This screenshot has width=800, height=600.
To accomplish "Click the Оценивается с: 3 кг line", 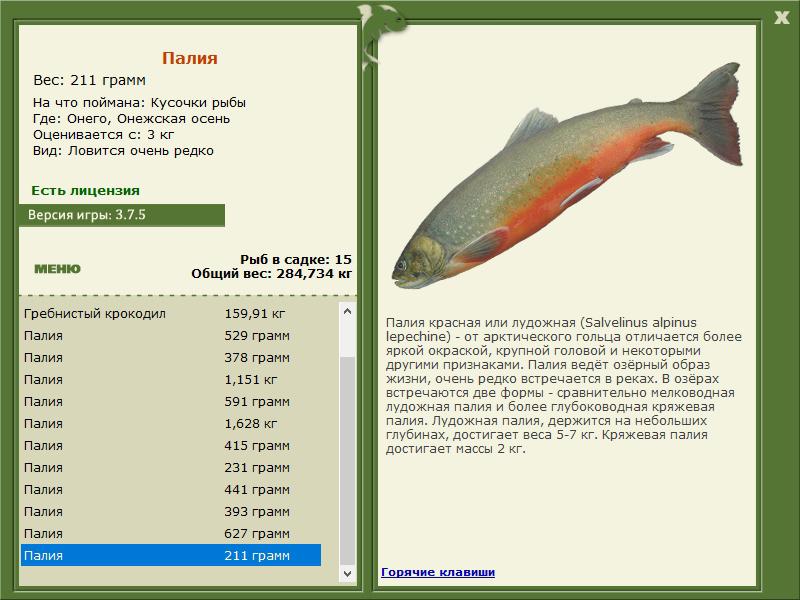I will 104,135.
